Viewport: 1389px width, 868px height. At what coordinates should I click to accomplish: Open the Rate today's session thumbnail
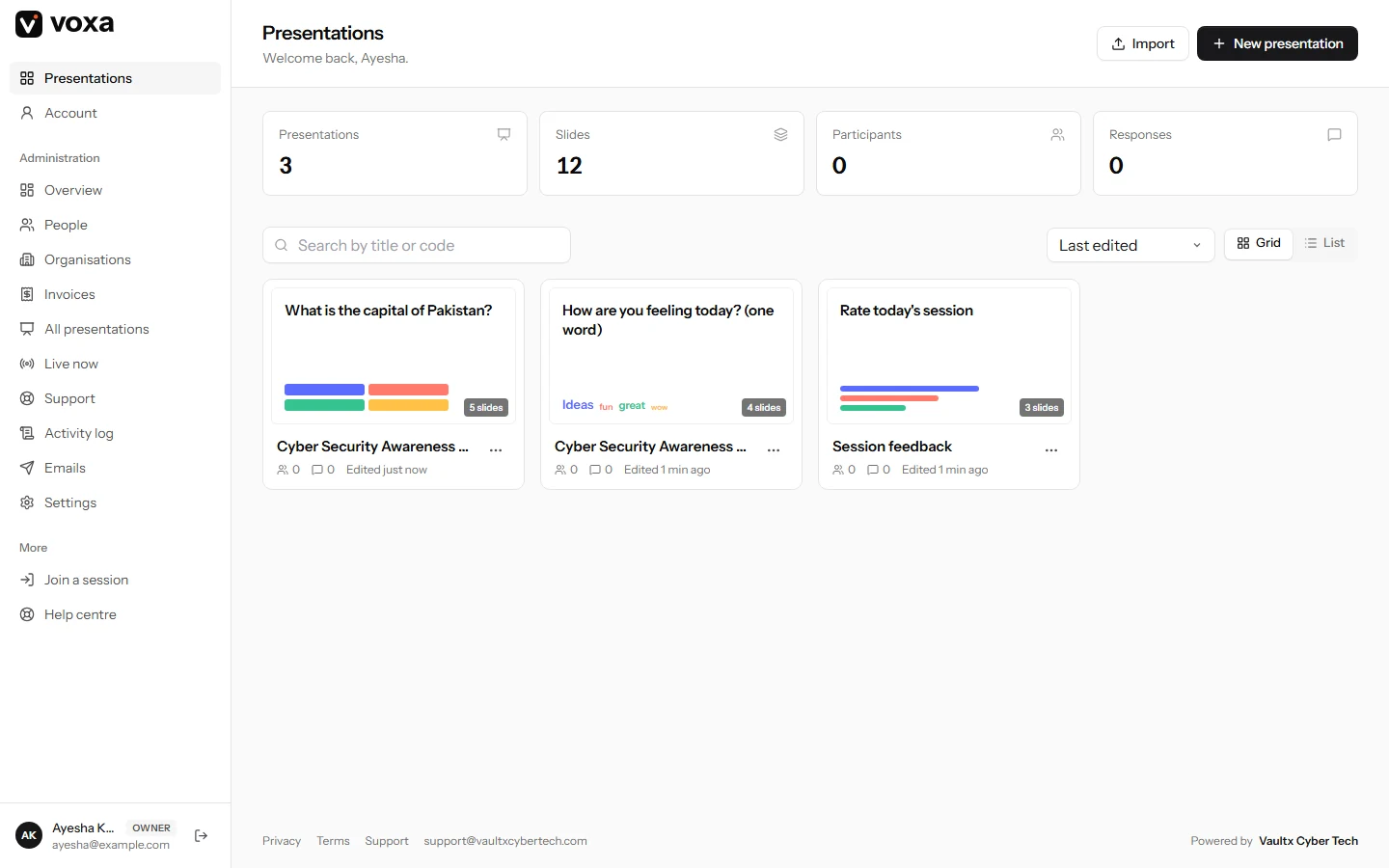[949, 356]
